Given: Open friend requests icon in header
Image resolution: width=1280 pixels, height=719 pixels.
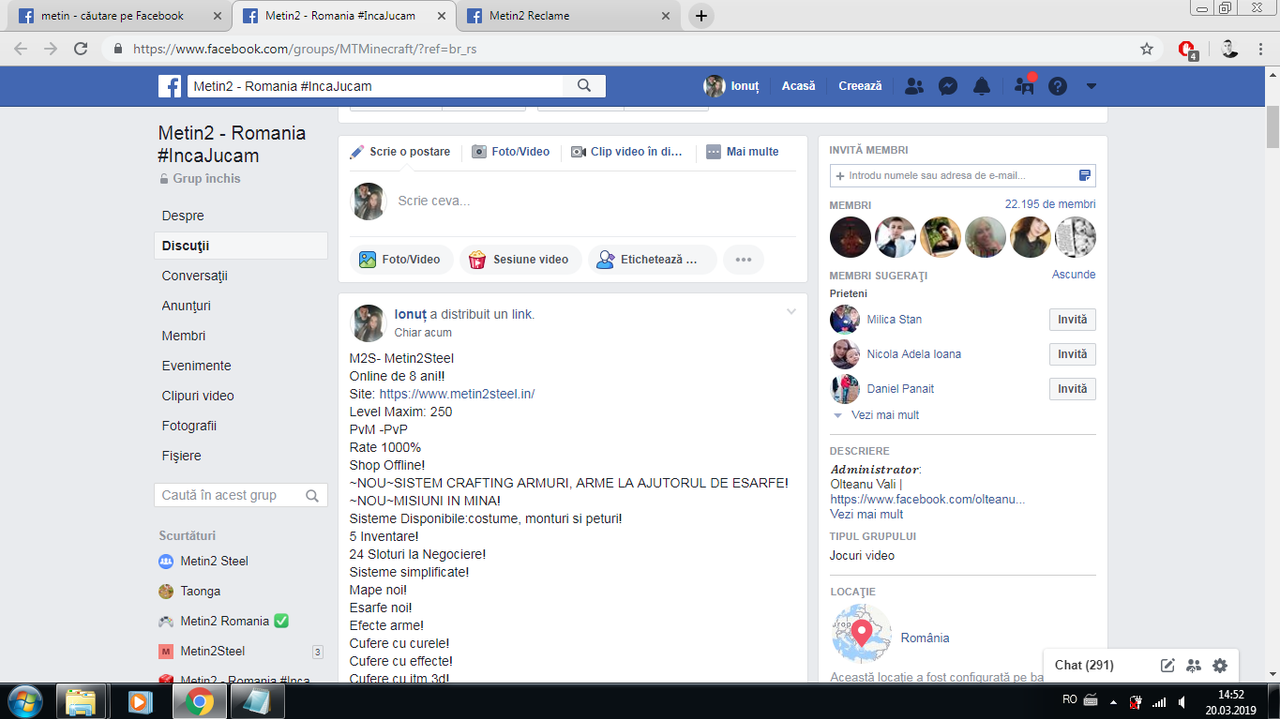Looking at the screenshot, I should (914, 86).
